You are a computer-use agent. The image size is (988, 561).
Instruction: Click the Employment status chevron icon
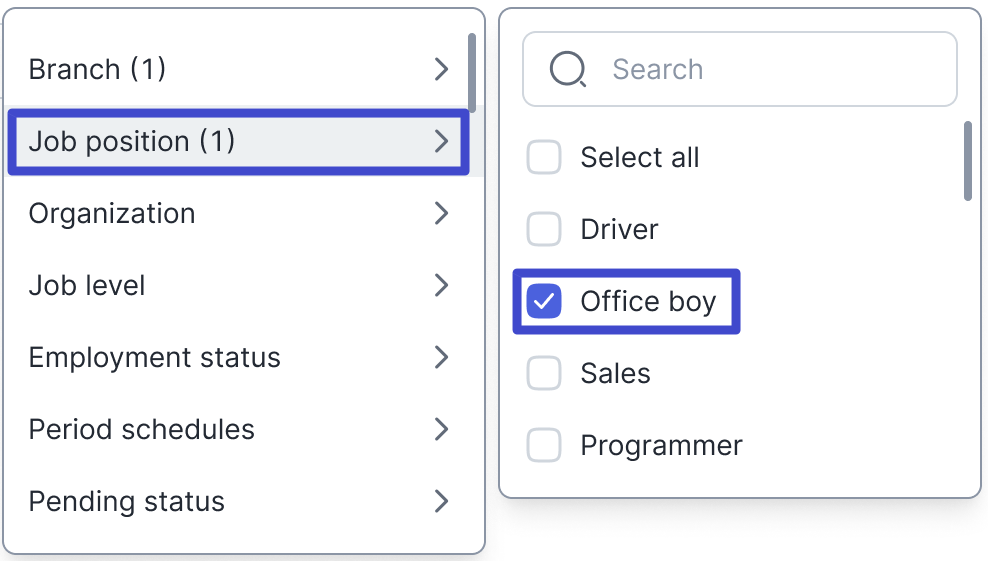pos(442,357)
